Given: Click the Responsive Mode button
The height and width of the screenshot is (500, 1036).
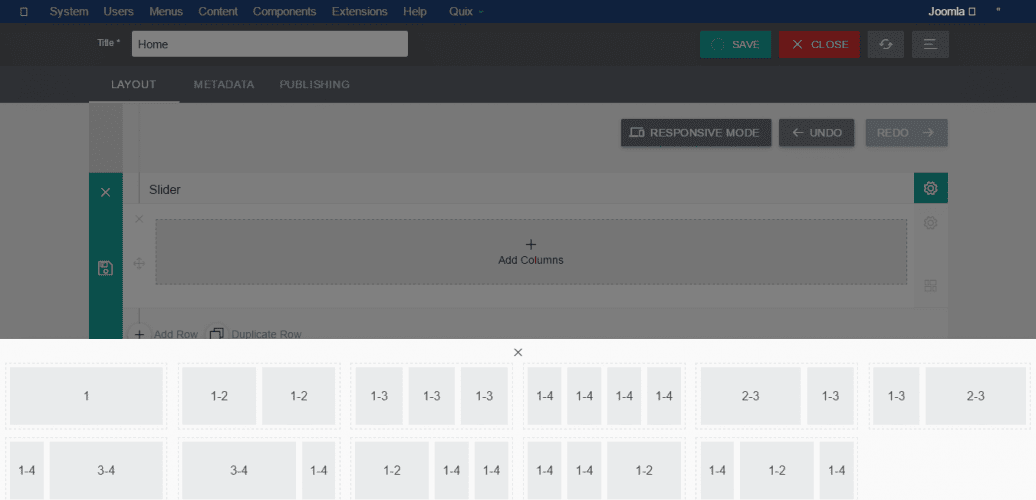Looking at the screenshot, I should tap(695, 133).
